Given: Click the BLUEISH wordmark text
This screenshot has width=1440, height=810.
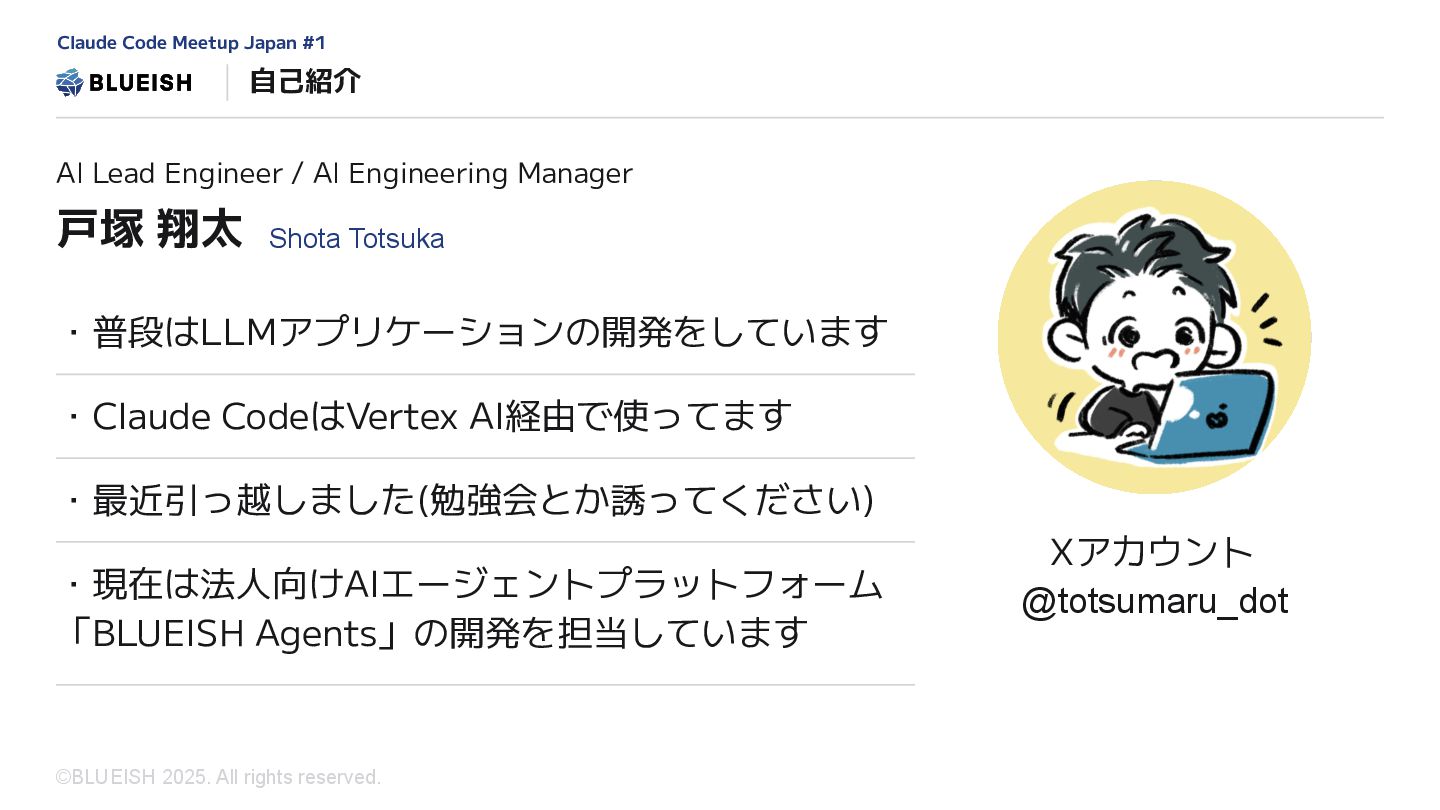Looking at the screenshot, I should coord(140,83).
